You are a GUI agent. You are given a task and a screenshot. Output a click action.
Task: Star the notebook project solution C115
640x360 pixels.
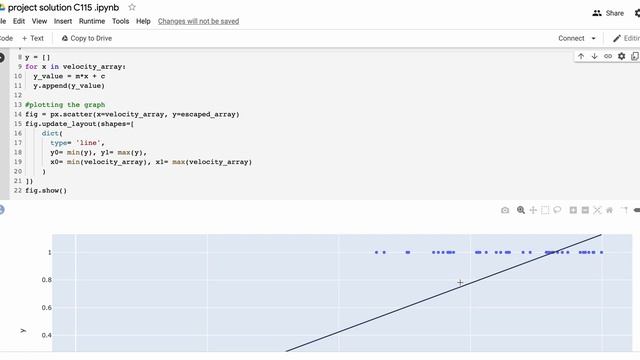132,7
